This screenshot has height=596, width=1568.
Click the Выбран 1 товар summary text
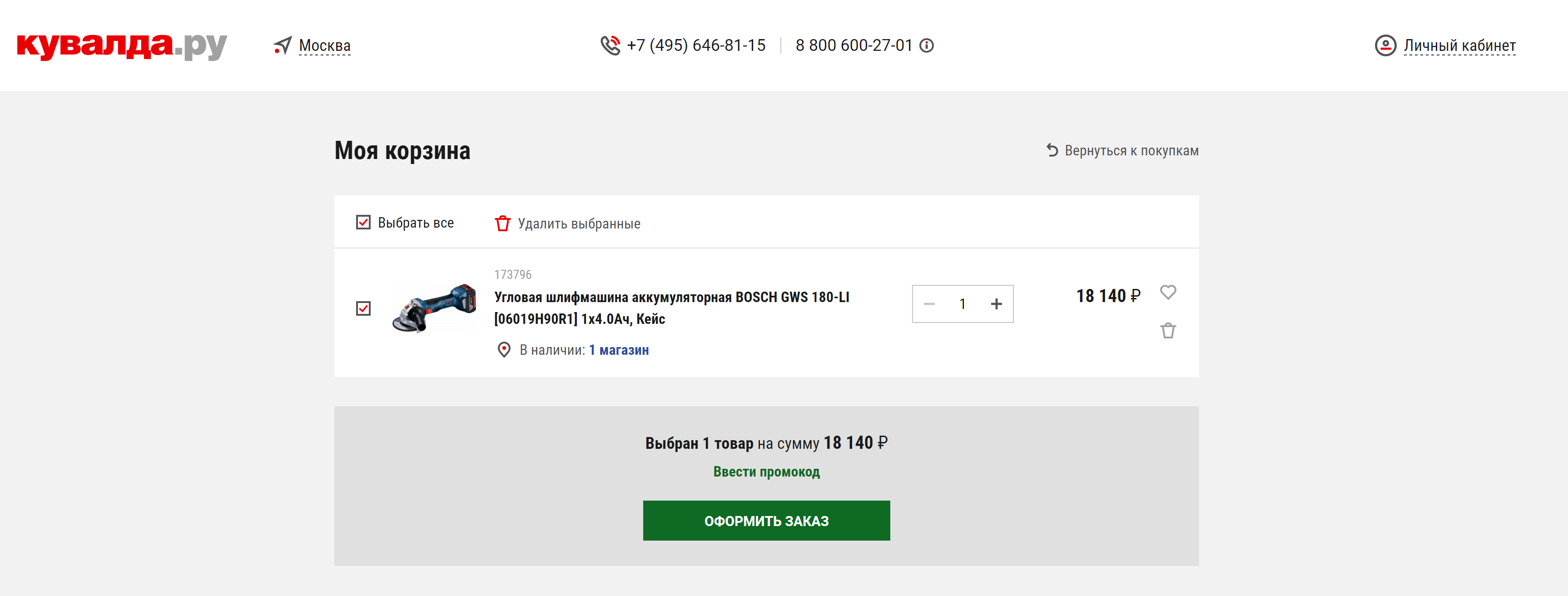(766, 443)
